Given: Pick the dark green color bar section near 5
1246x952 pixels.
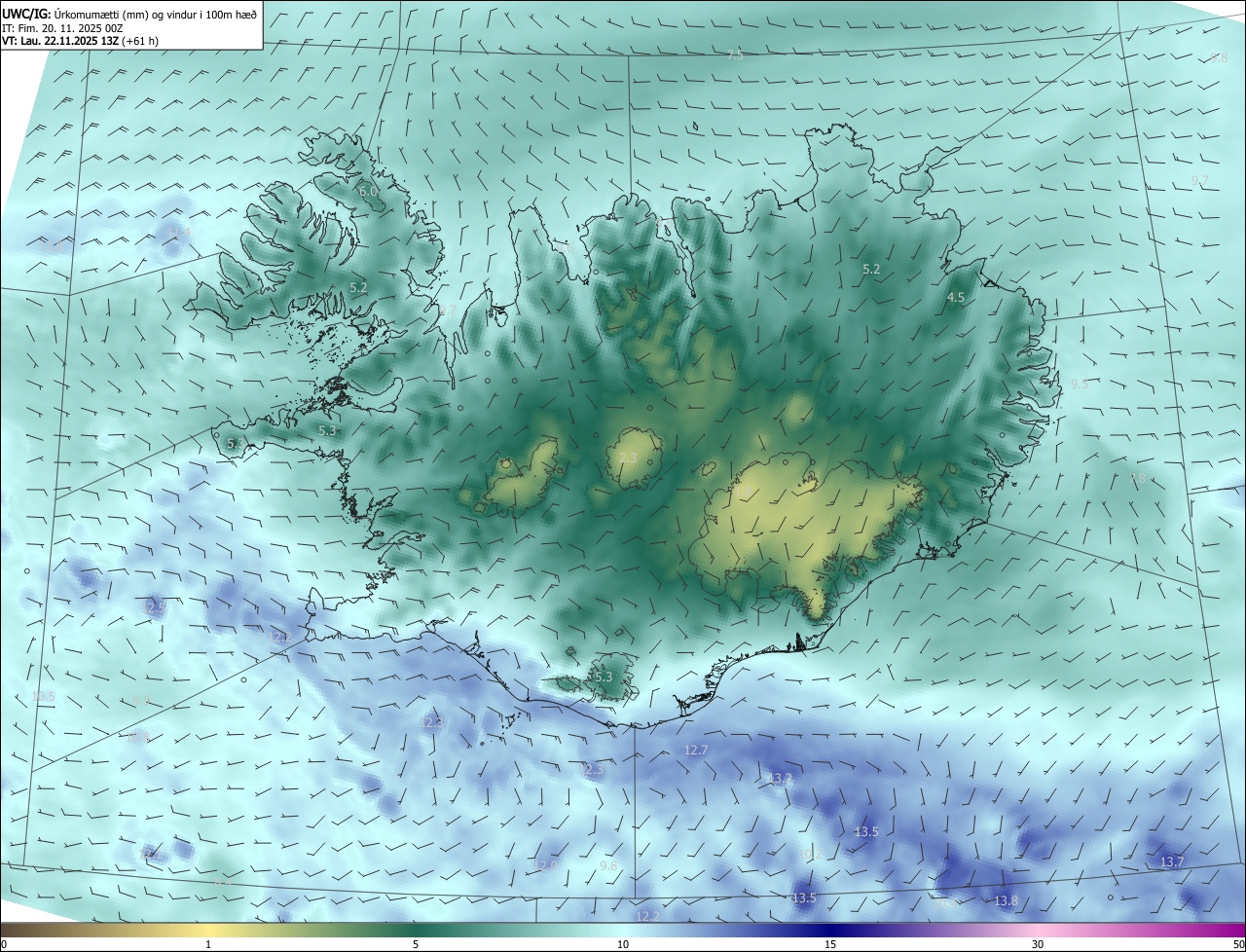Looking at the screenshot, I should click(416, 930).
